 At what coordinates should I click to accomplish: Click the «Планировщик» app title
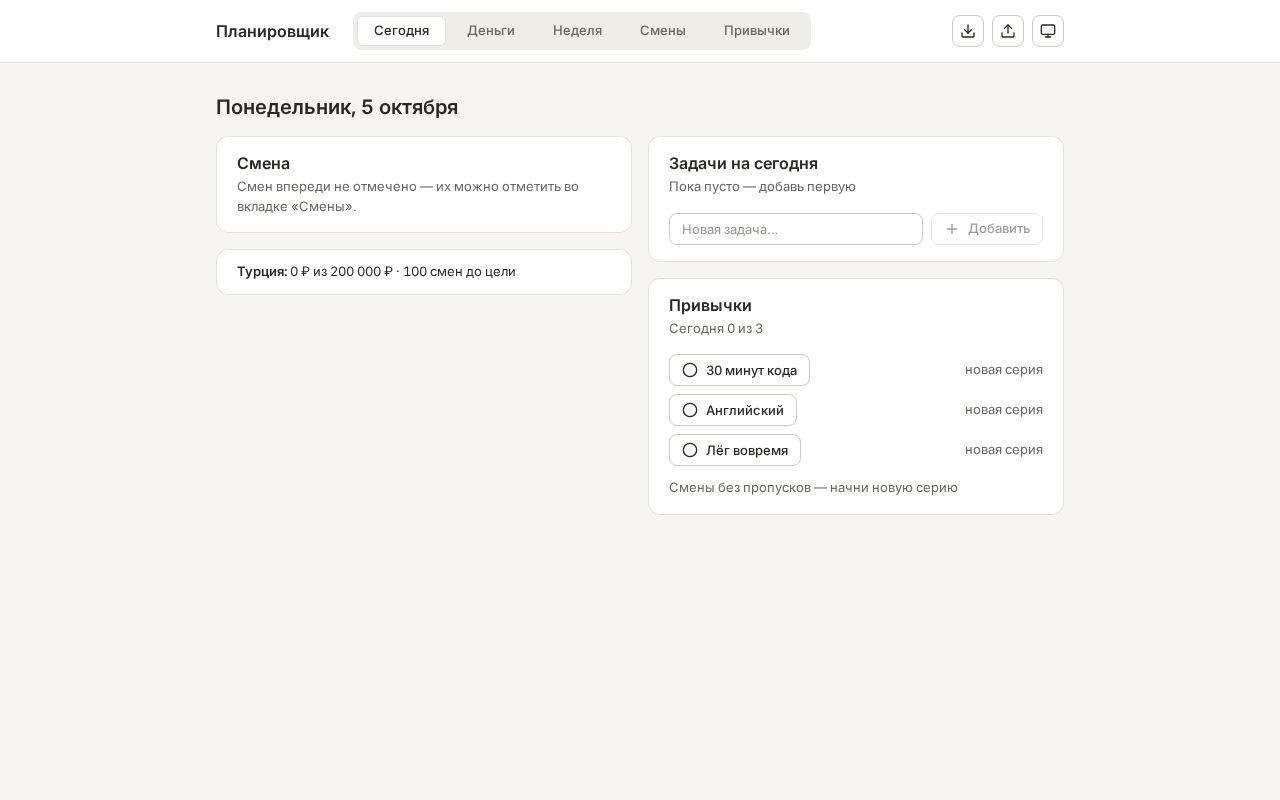coord(272,31)
